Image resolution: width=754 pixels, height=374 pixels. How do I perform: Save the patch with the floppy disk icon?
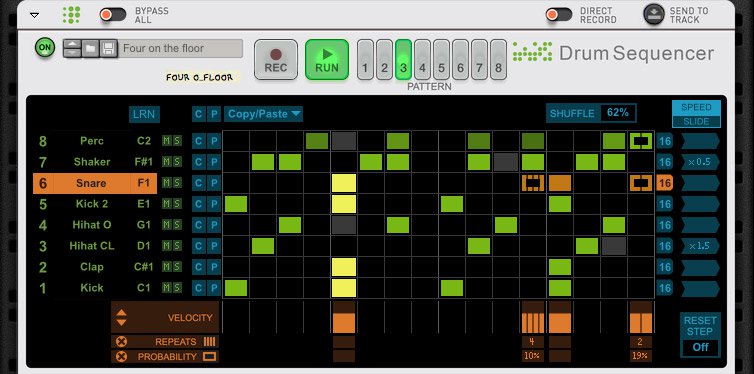(108, 49)
